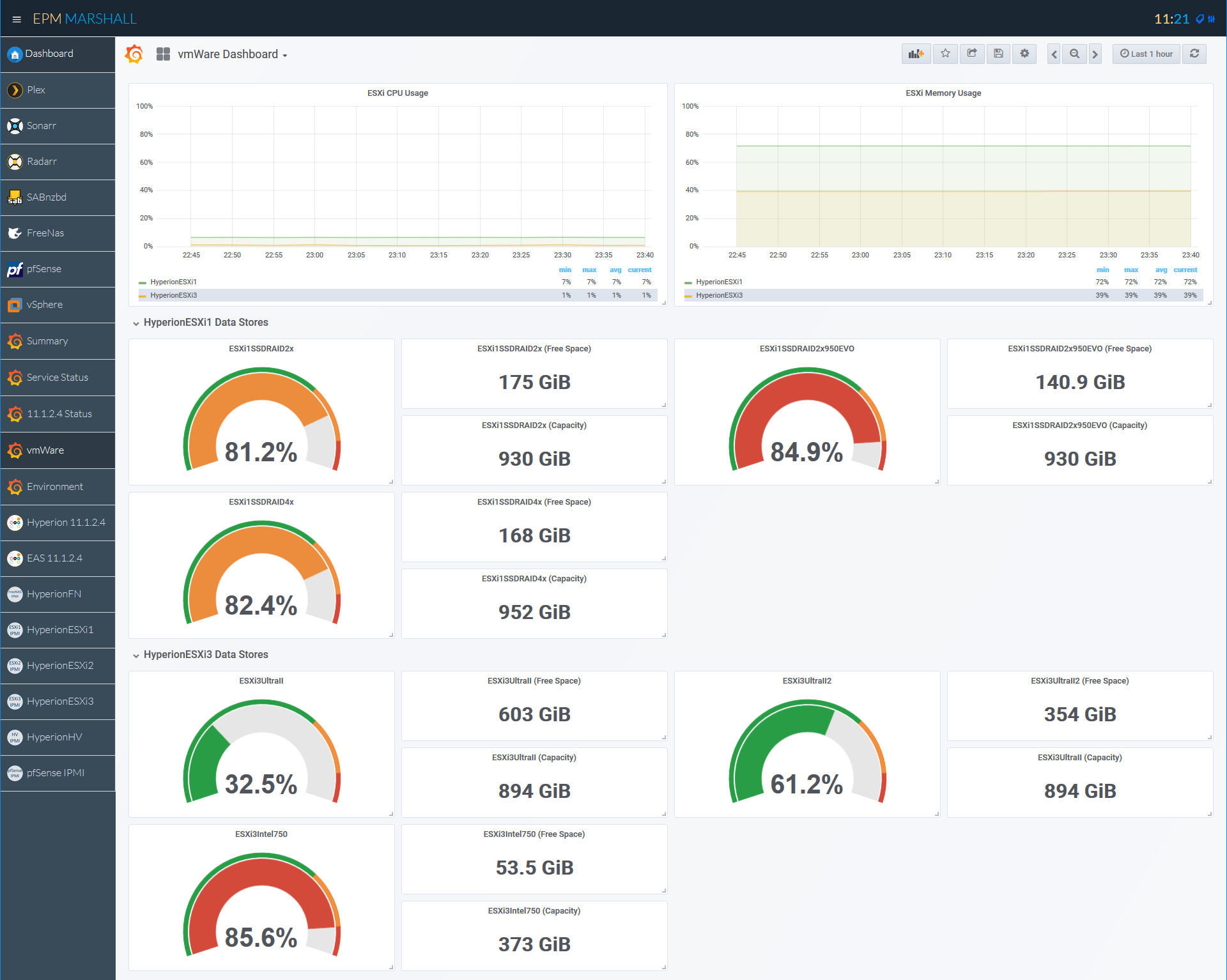The height and width of the screenshot is (980, 1227).
Task: Select Environment in the sidebar
Action: 58,487
